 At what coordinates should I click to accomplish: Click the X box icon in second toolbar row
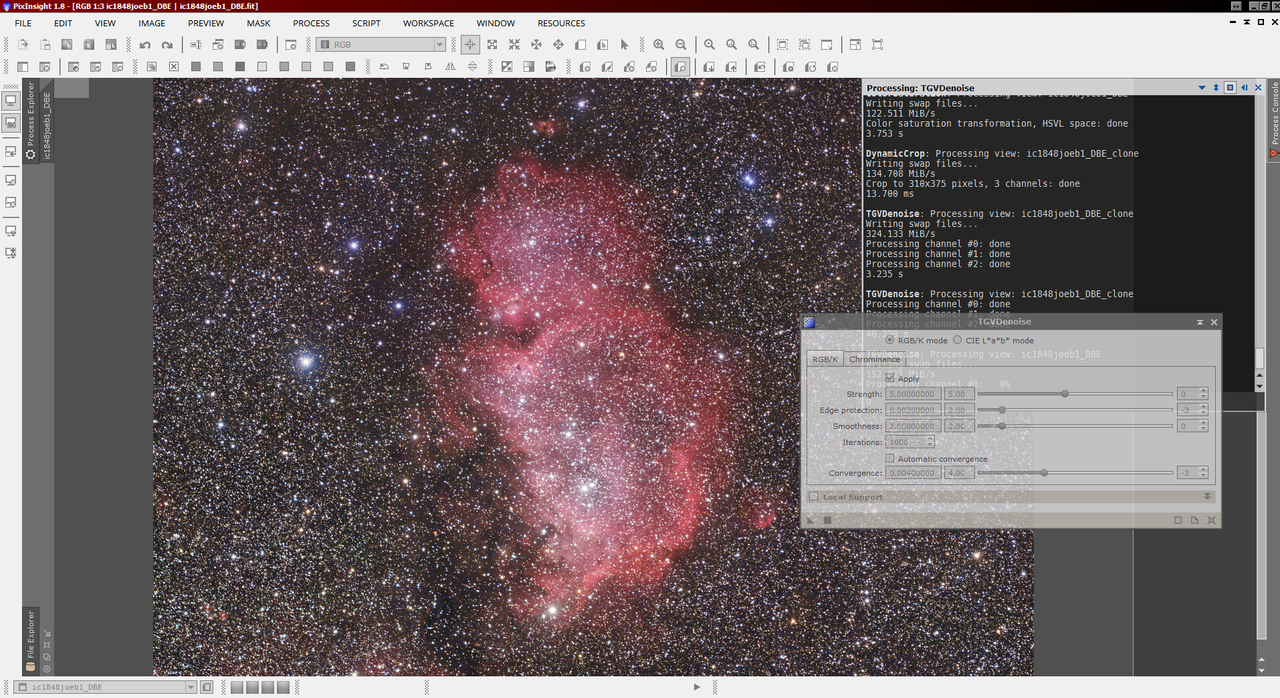pos(174,67)
